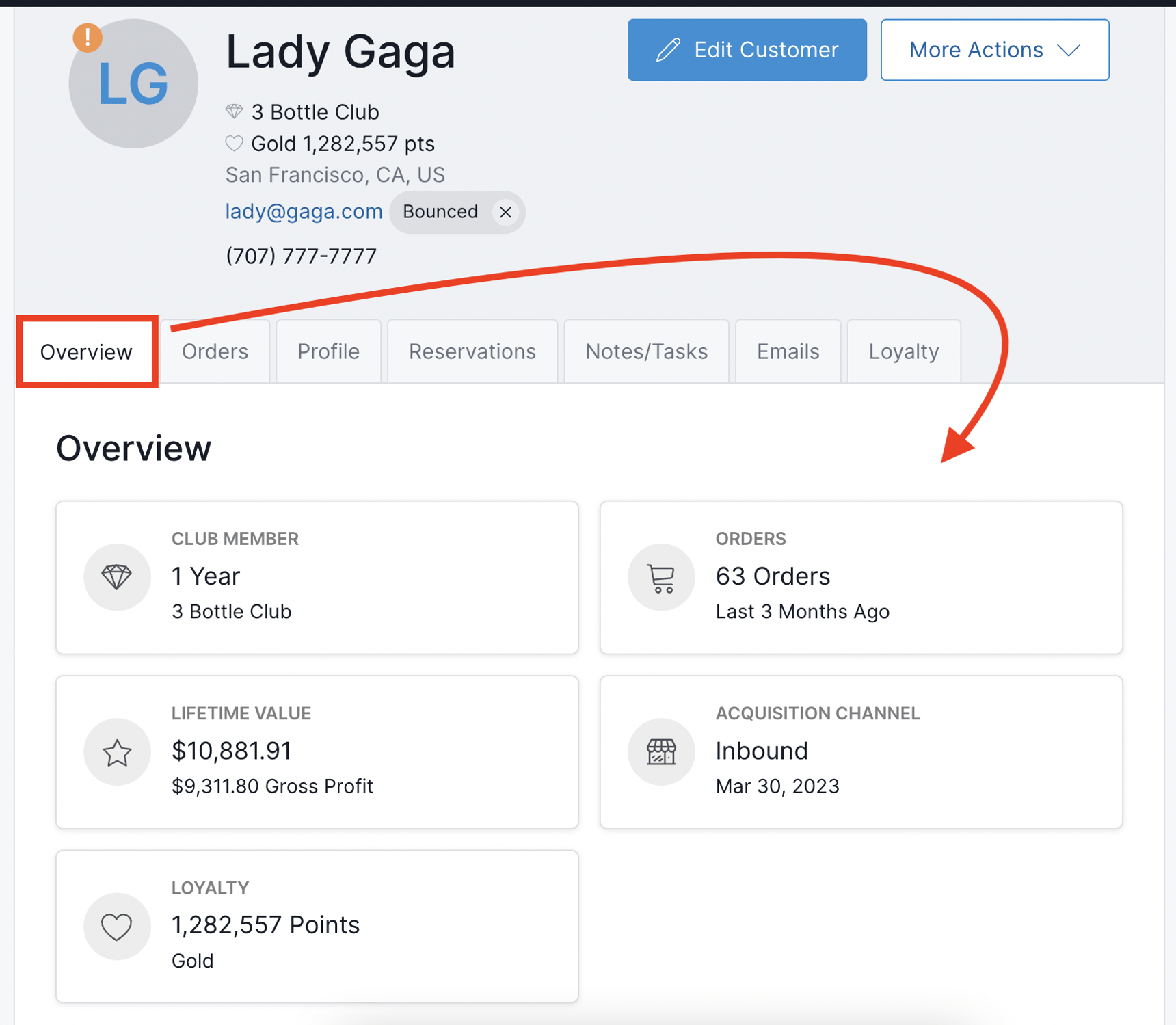
Task: Switch to the Orders tab
Action: coord(215,351)
